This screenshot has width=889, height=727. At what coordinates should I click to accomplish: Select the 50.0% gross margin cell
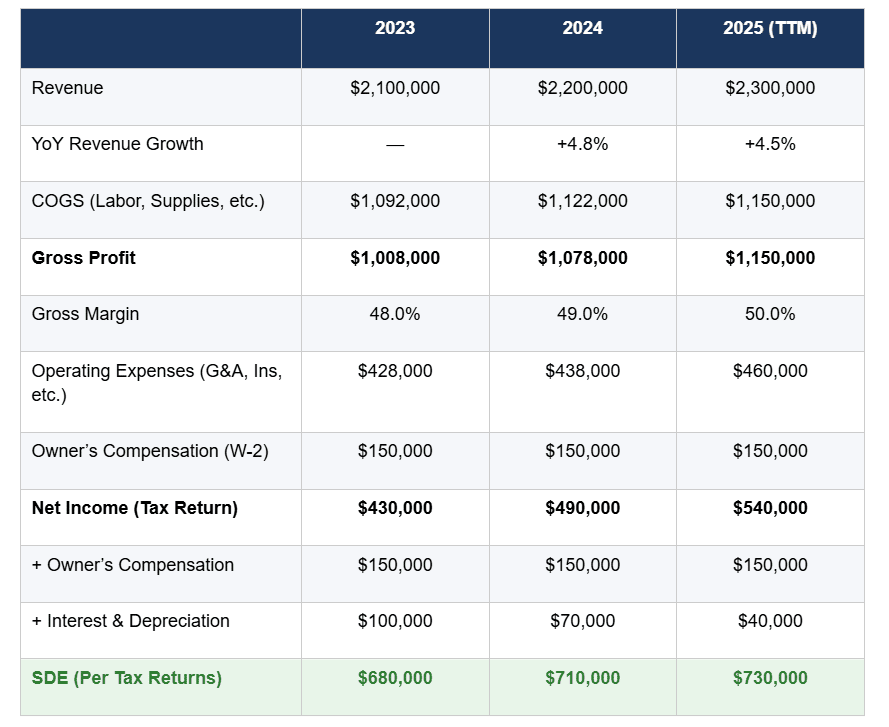click(x=770, y=314)
